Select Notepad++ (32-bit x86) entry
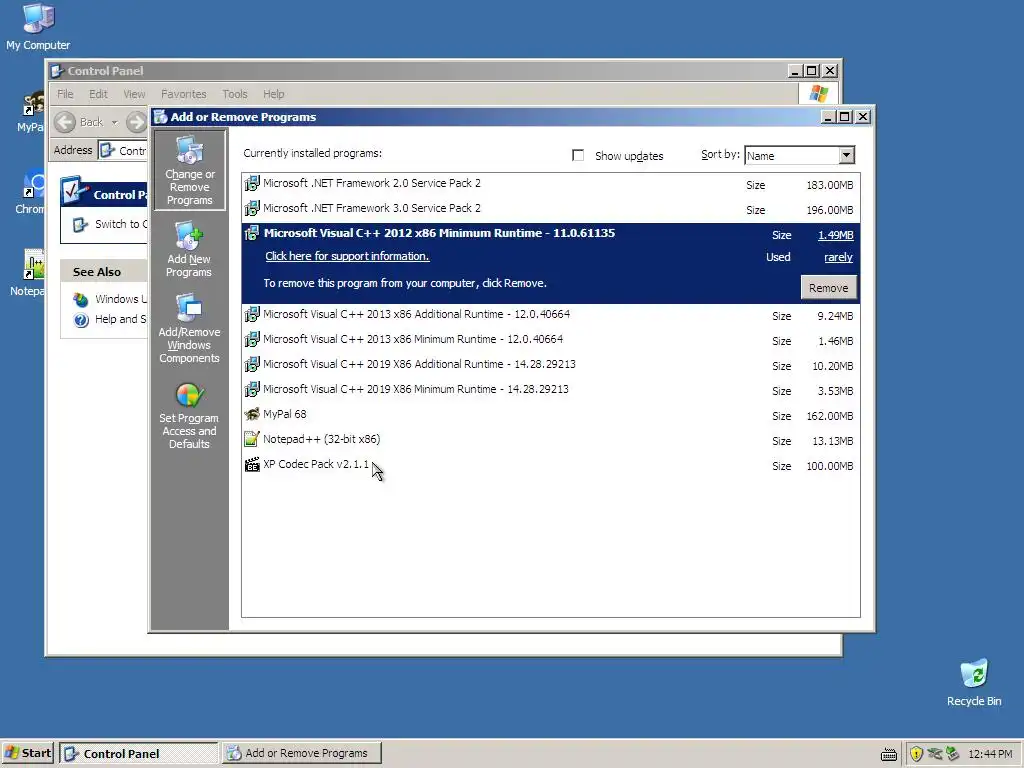Viewport: 1024px width, 768px height. [551, 440]
